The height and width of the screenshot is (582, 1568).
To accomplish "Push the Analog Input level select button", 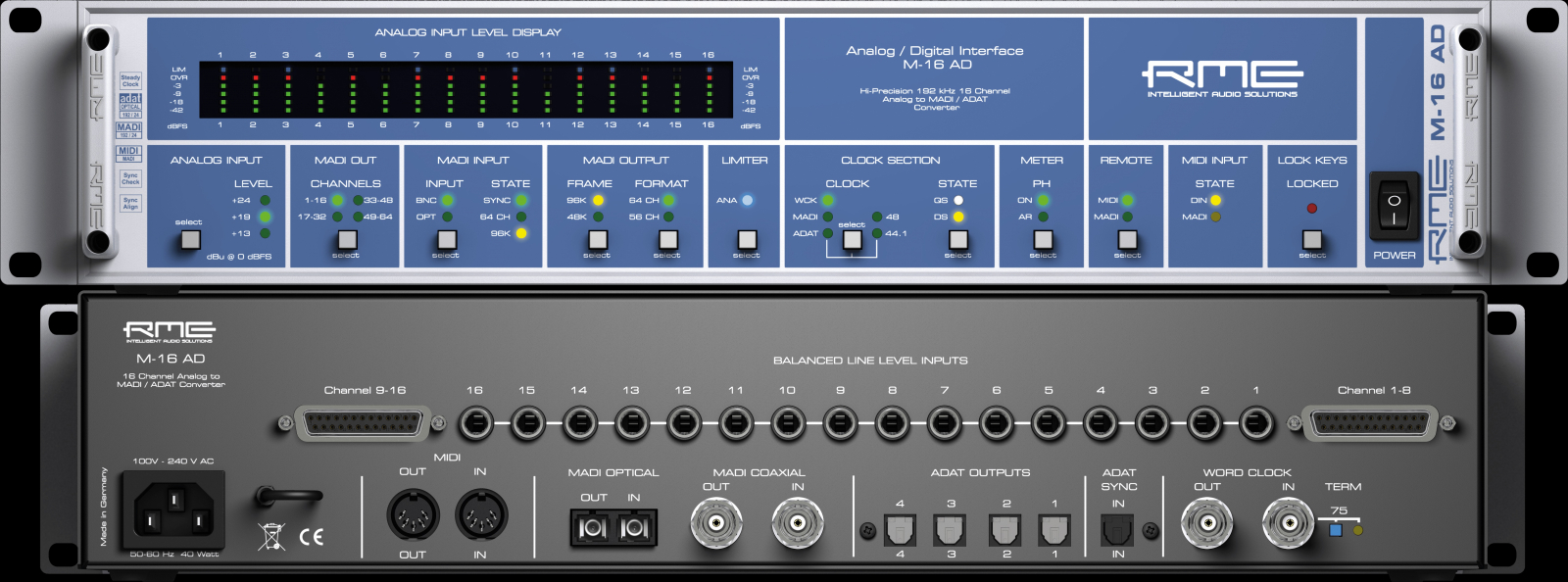I will click(x=190, y=238).
